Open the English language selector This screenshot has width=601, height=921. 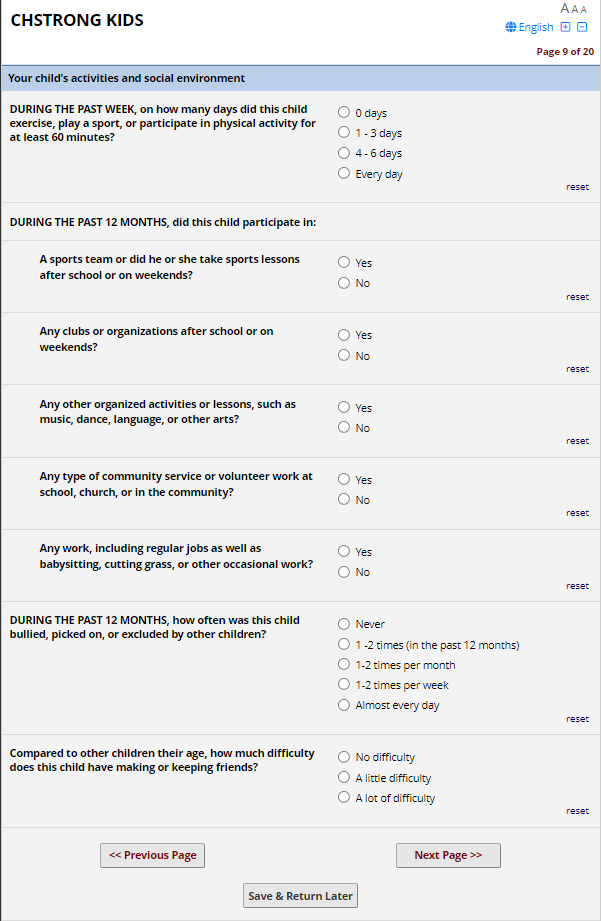pos(535,27)
